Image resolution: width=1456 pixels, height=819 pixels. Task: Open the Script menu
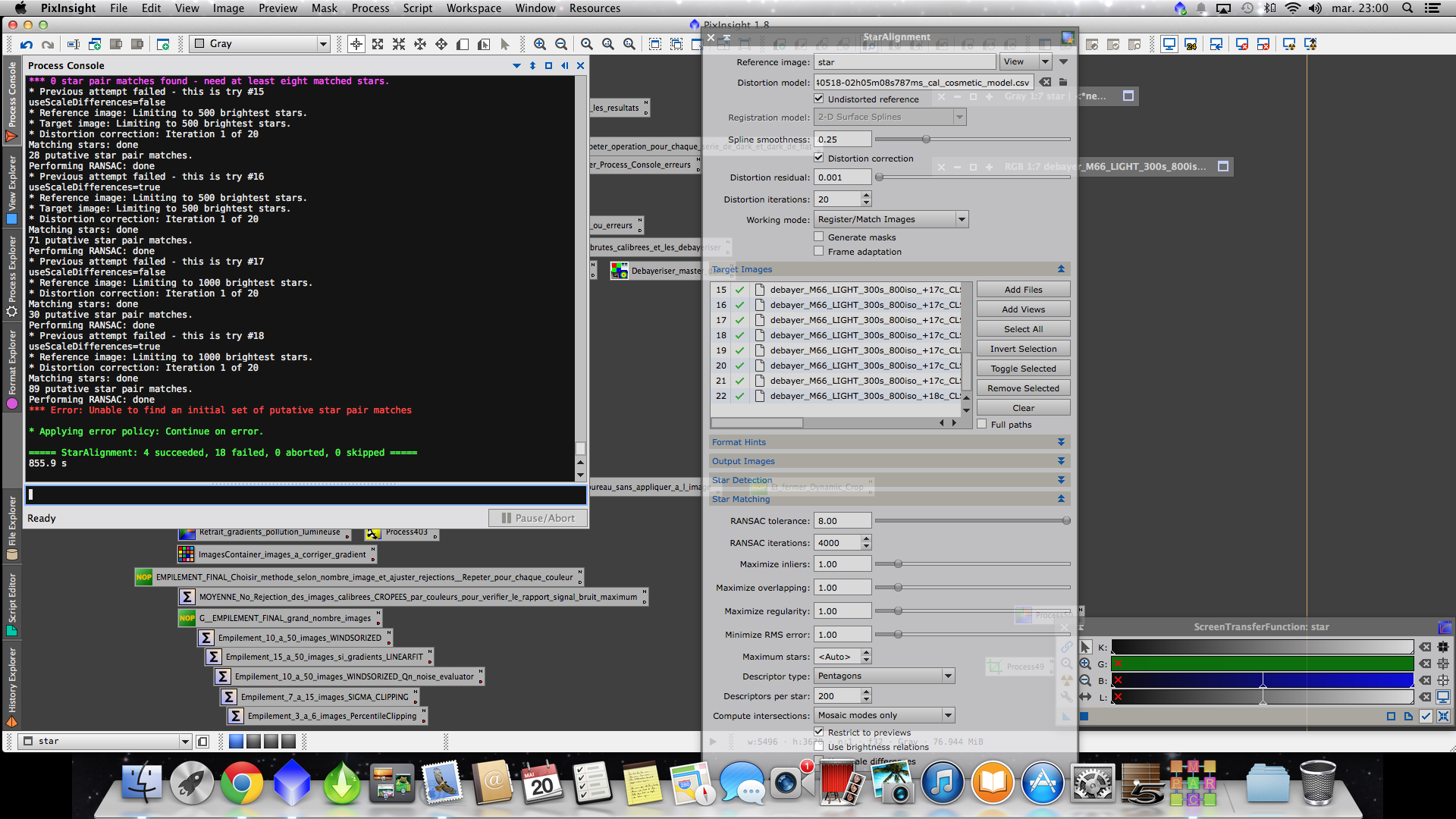pos(418,8)
